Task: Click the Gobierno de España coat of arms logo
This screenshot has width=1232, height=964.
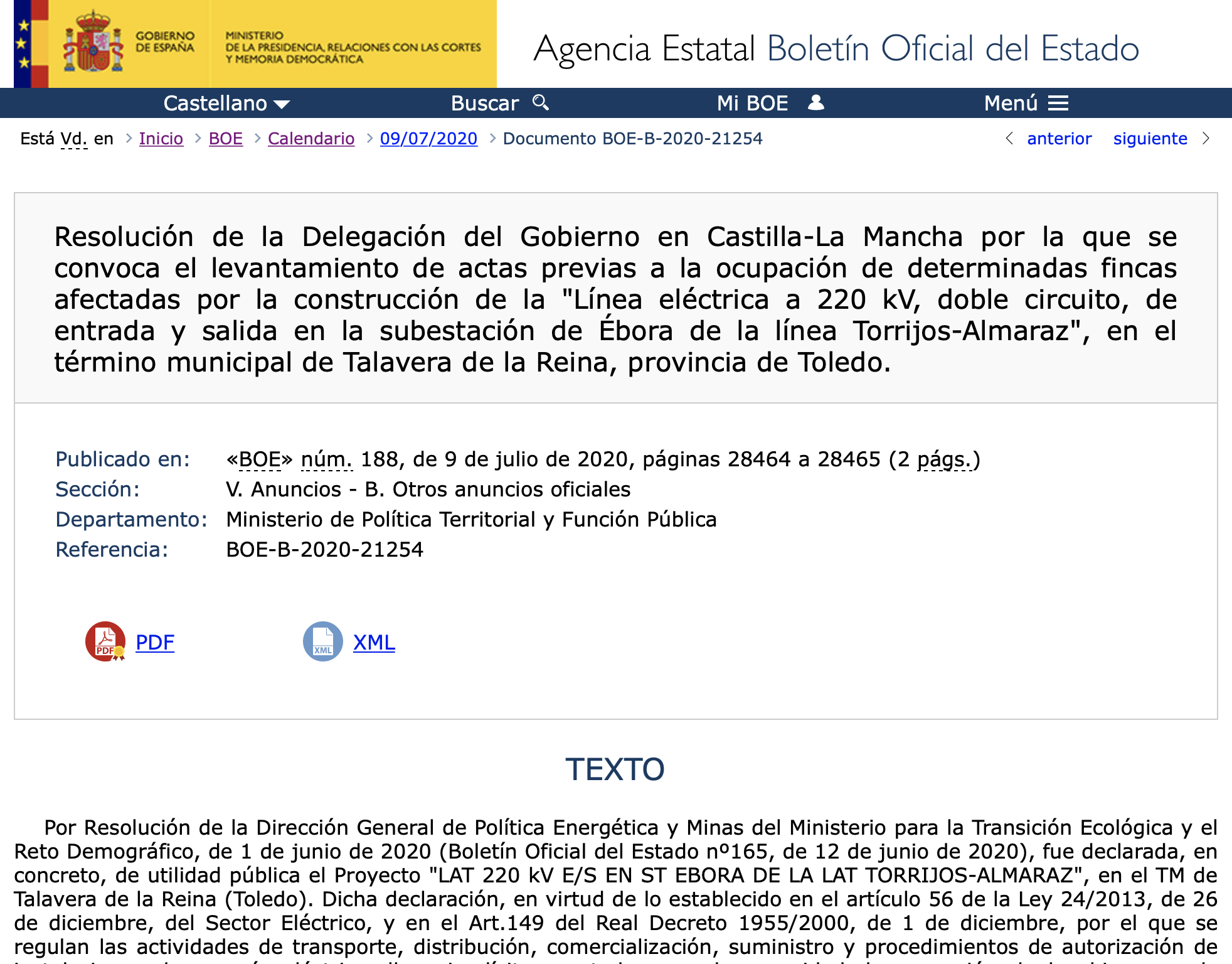Action: [x=93, y=42]
